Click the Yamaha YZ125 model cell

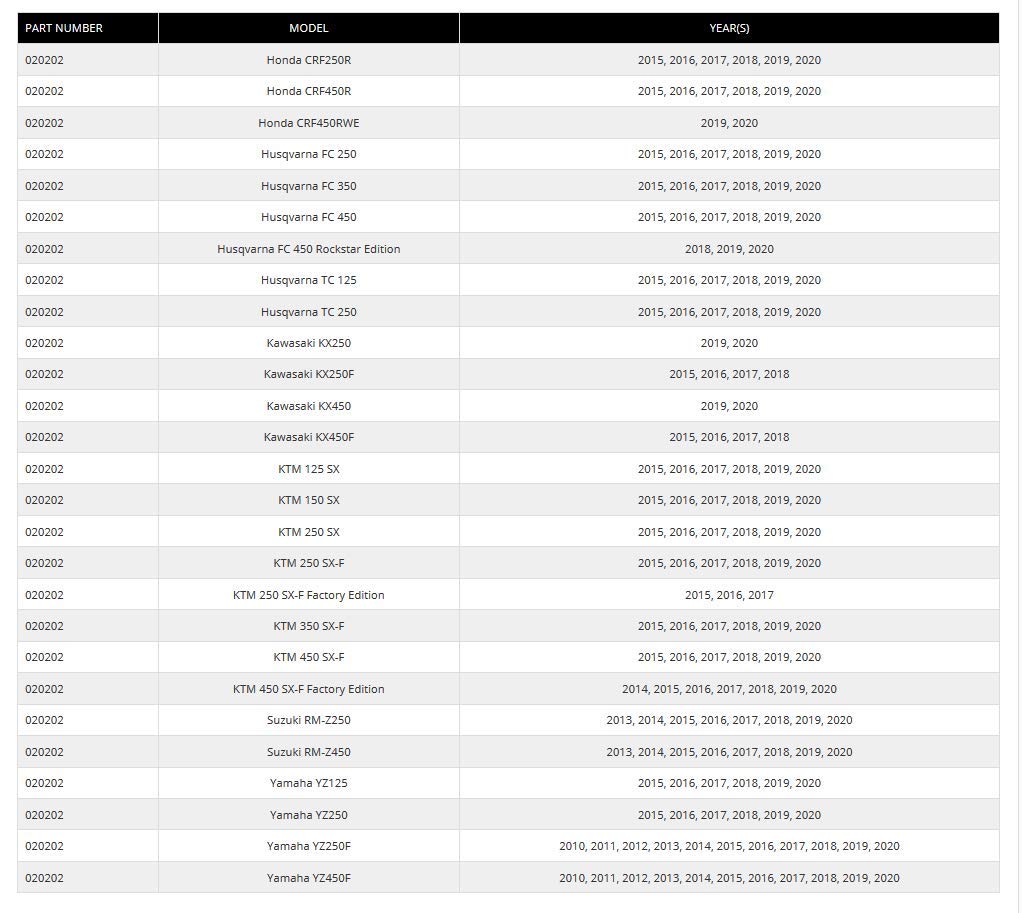(308, 783)
